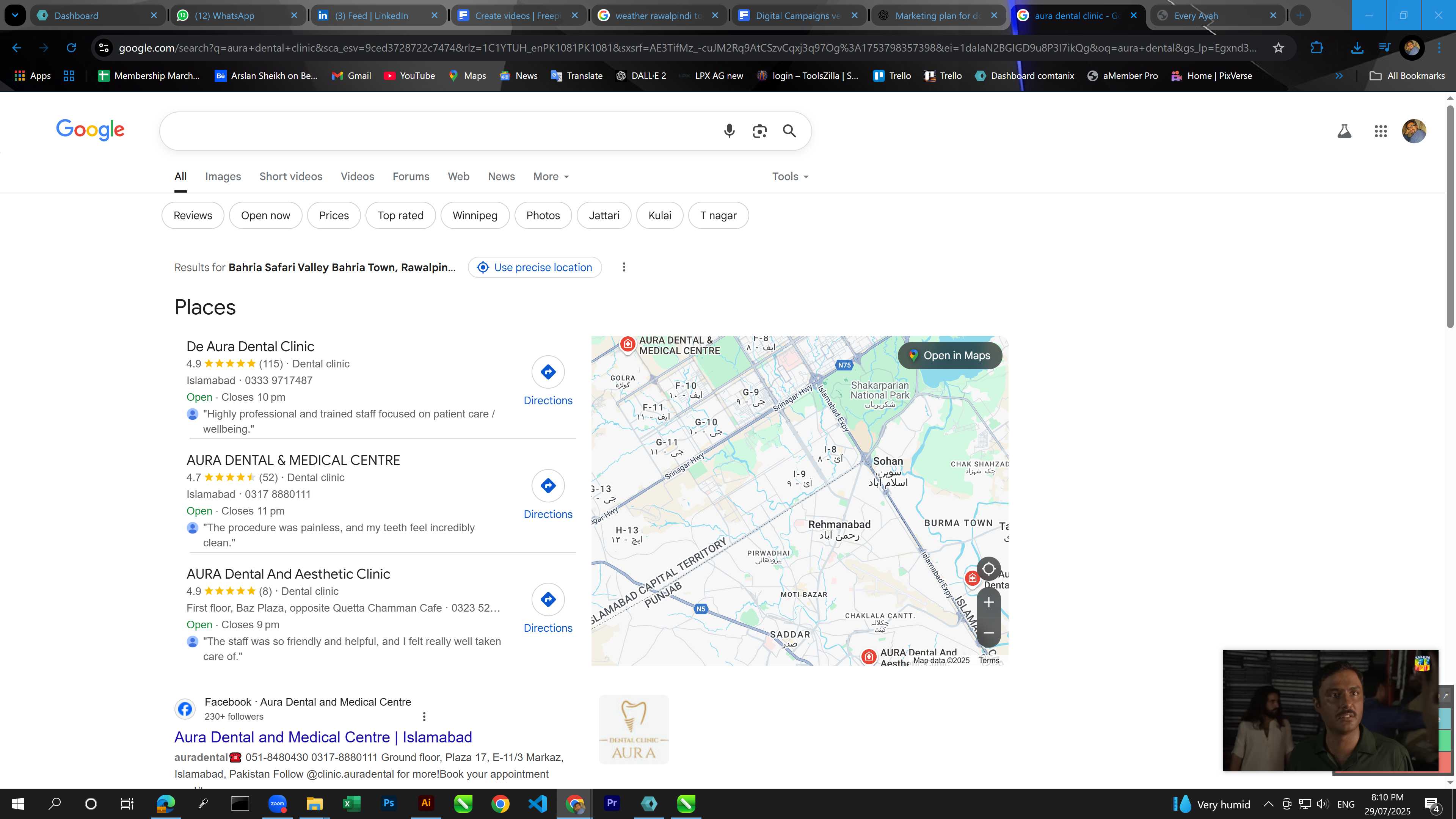This screenshot has height=819, width=1456.
Task: Select the Prices filter chip
Action: coord(334,215)
